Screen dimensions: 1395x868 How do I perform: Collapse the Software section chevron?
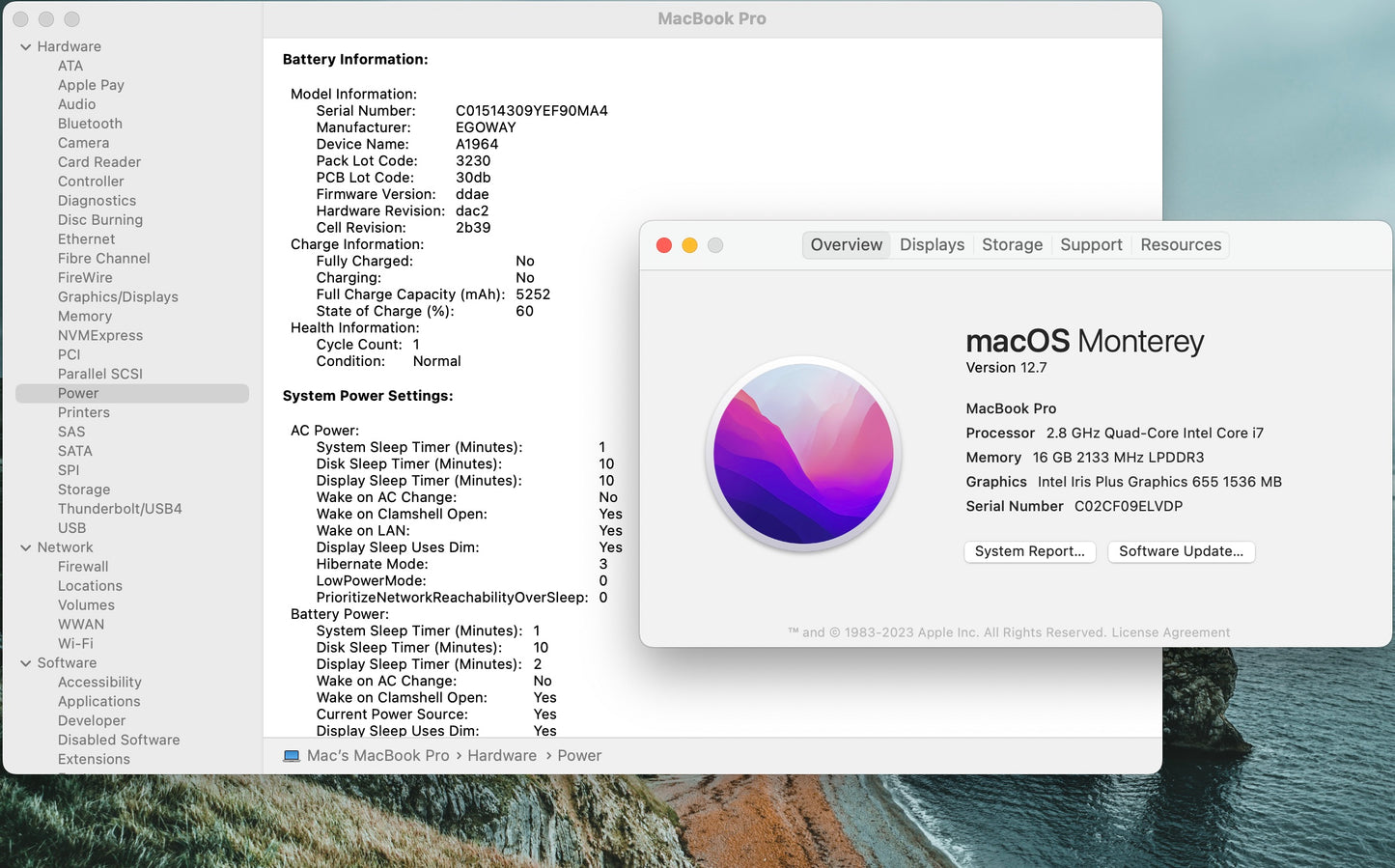26,663
